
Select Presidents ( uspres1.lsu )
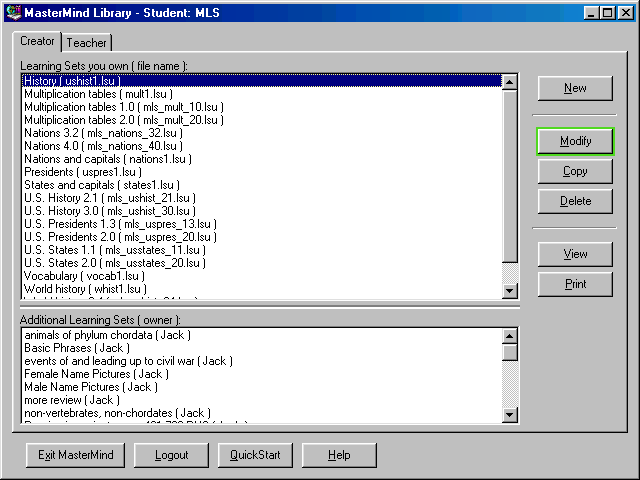click(262, 172)
